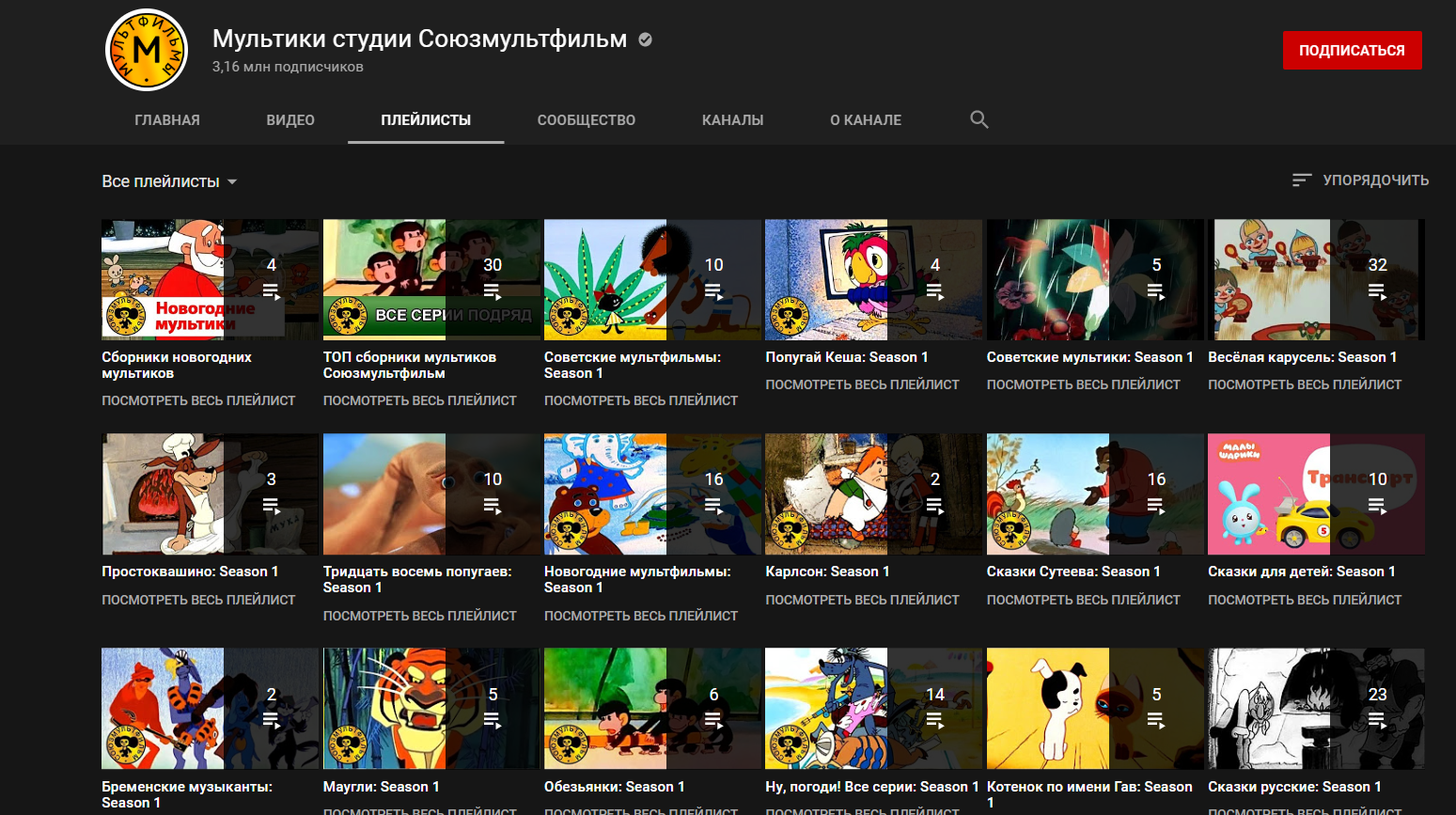Viewport: 1456px width, 815px height.
Task: Open the Сообщество tab
Action: (x=586, y=120)
